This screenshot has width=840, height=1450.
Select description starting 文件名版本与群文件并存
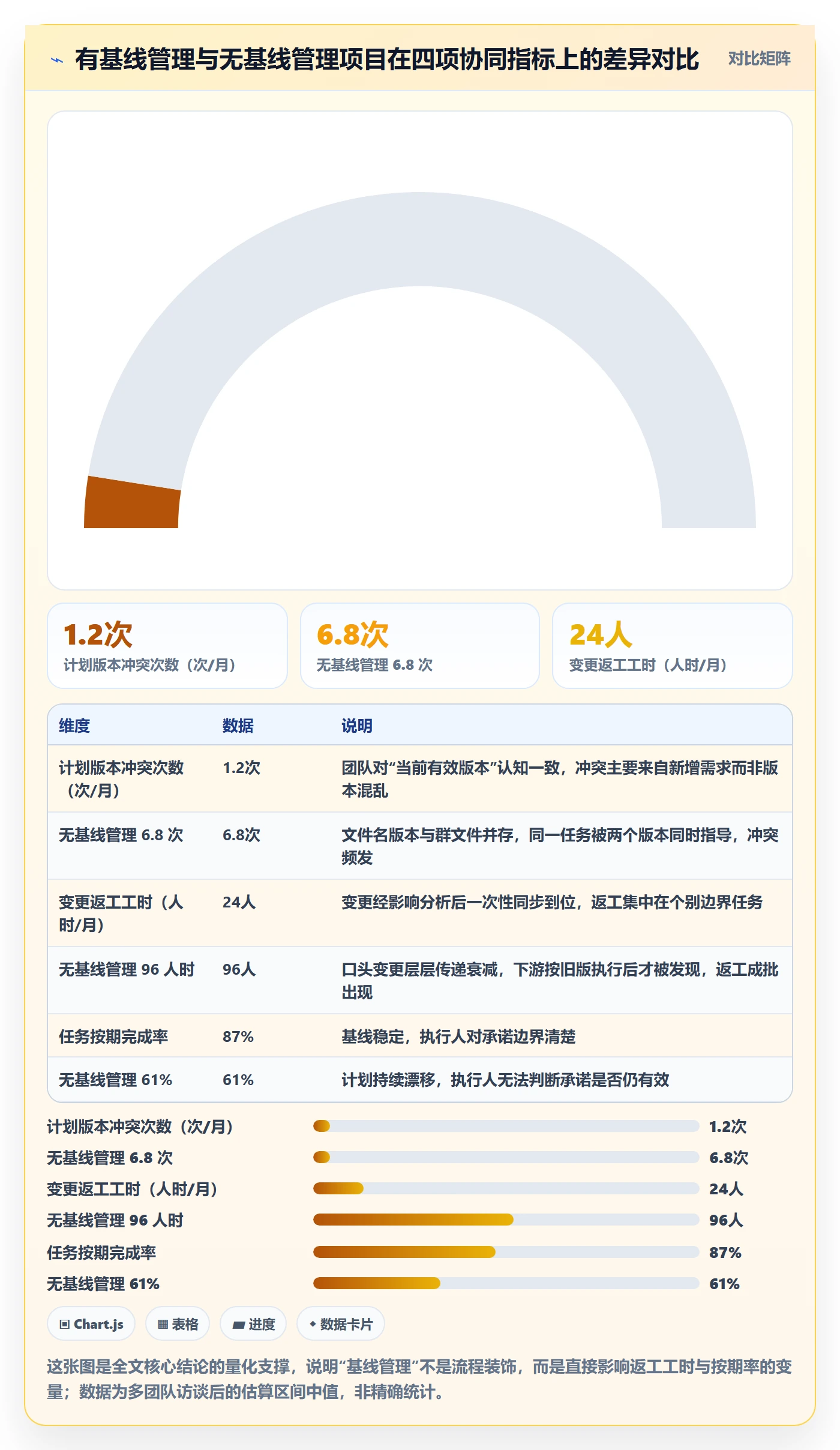560,846
